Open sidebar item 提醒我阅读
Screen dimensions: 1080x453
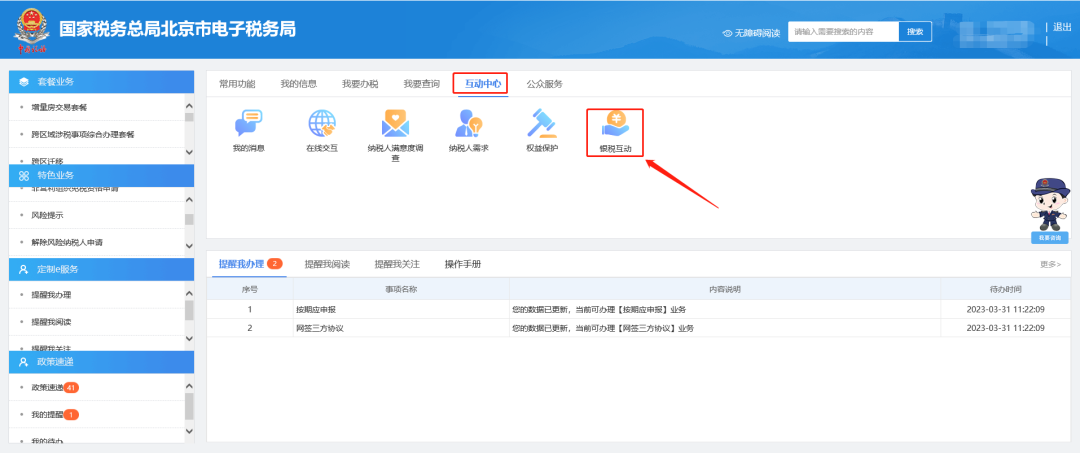[x=52, y=322]
